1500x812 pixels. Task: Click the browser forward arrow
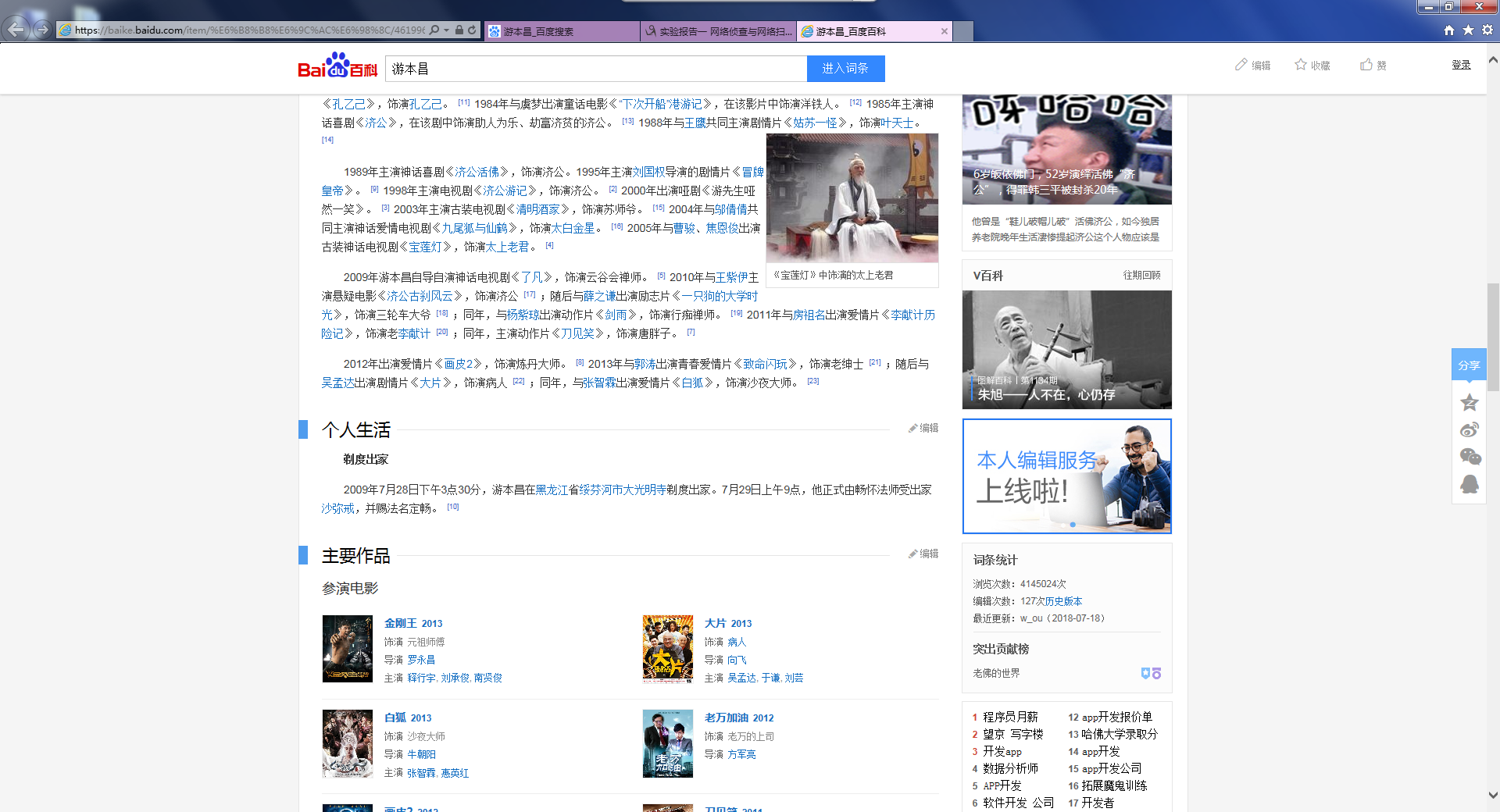(42, 30)
